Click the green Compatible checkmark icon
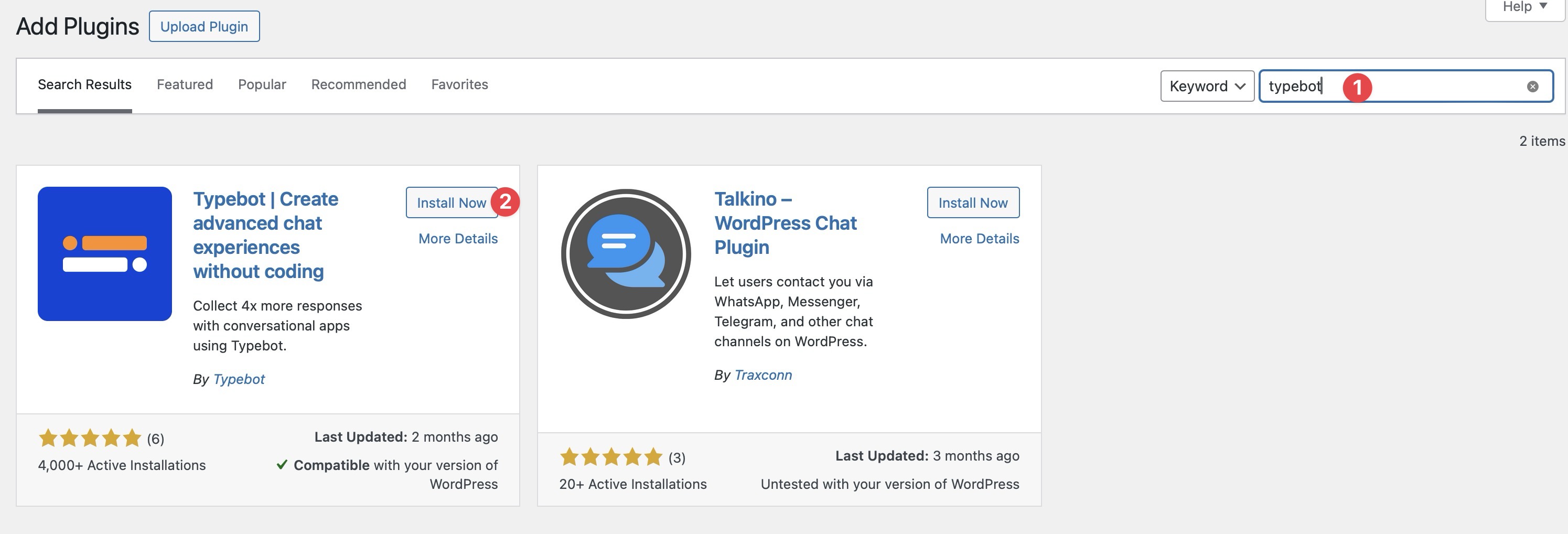 tap(283, 465)
